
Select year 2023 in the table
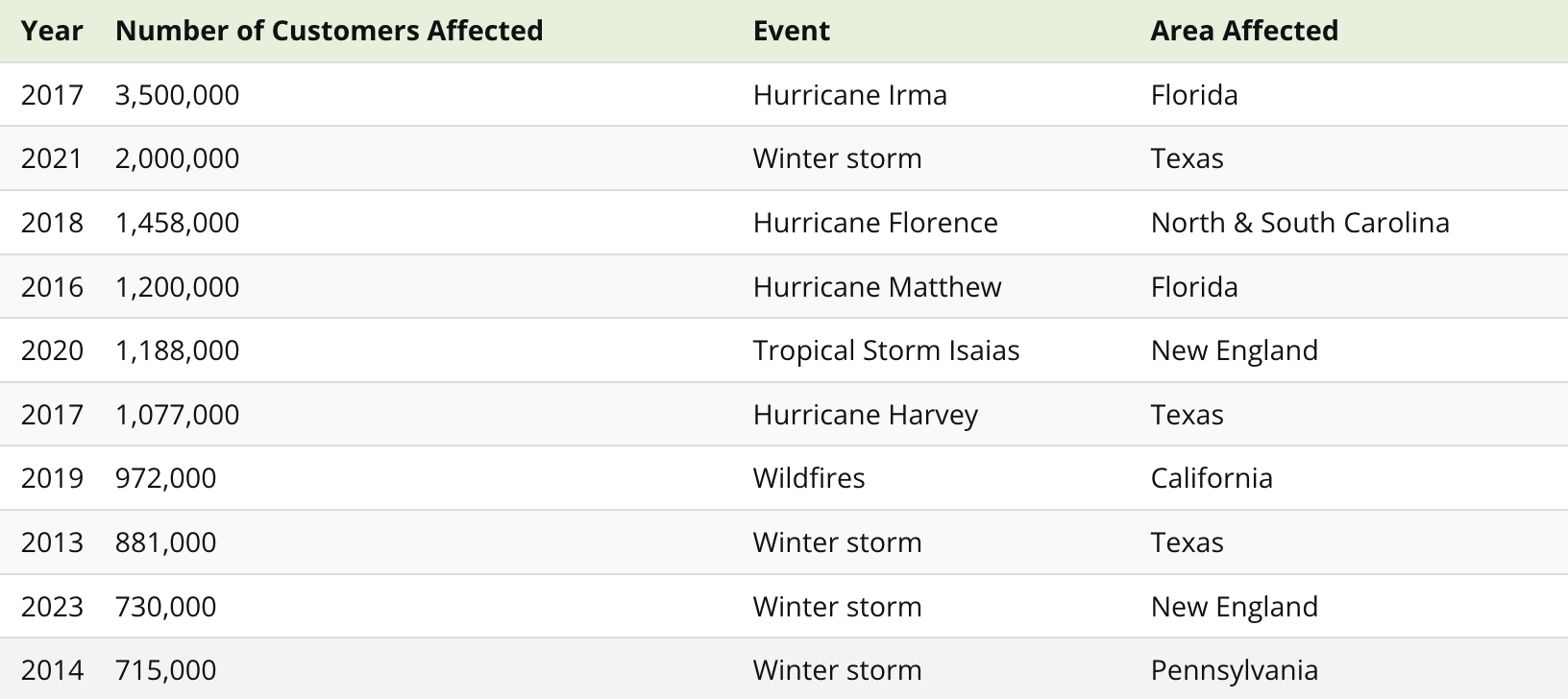tap(52, 607)
